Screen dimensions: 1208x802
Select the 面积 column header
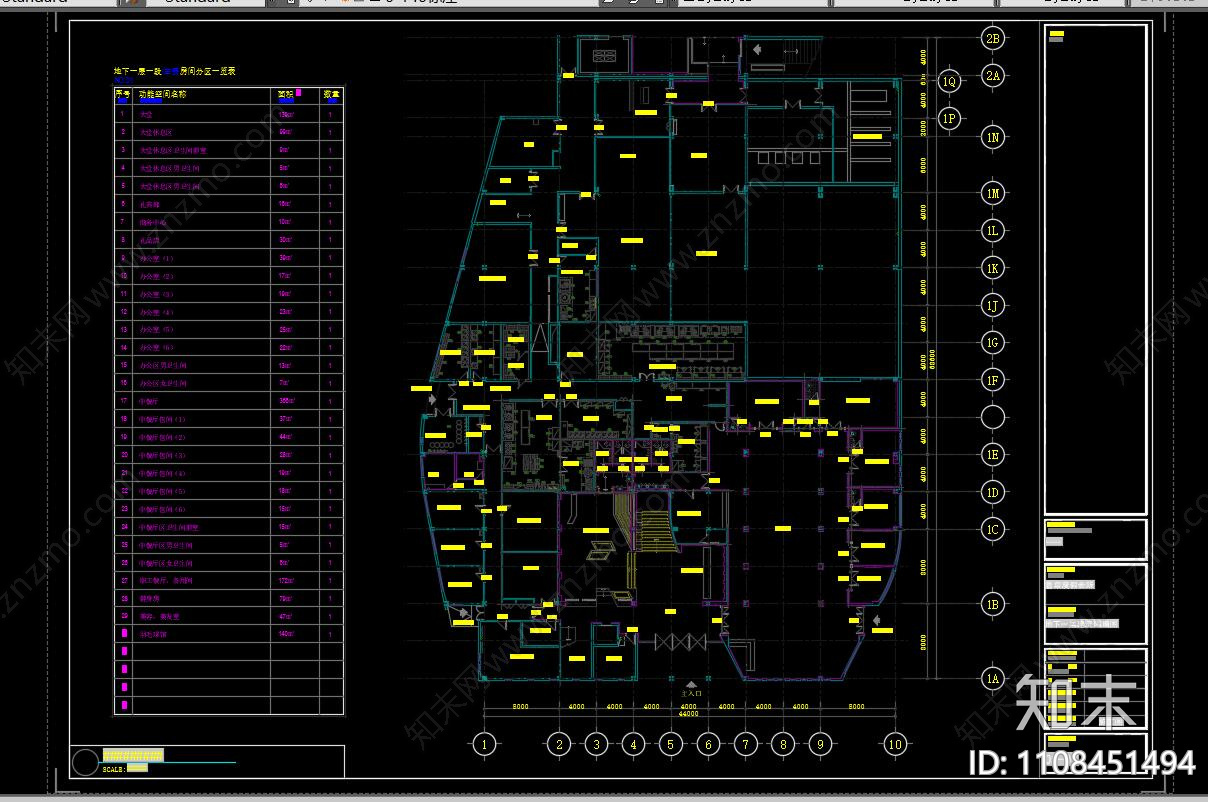[x=286, y=95]
